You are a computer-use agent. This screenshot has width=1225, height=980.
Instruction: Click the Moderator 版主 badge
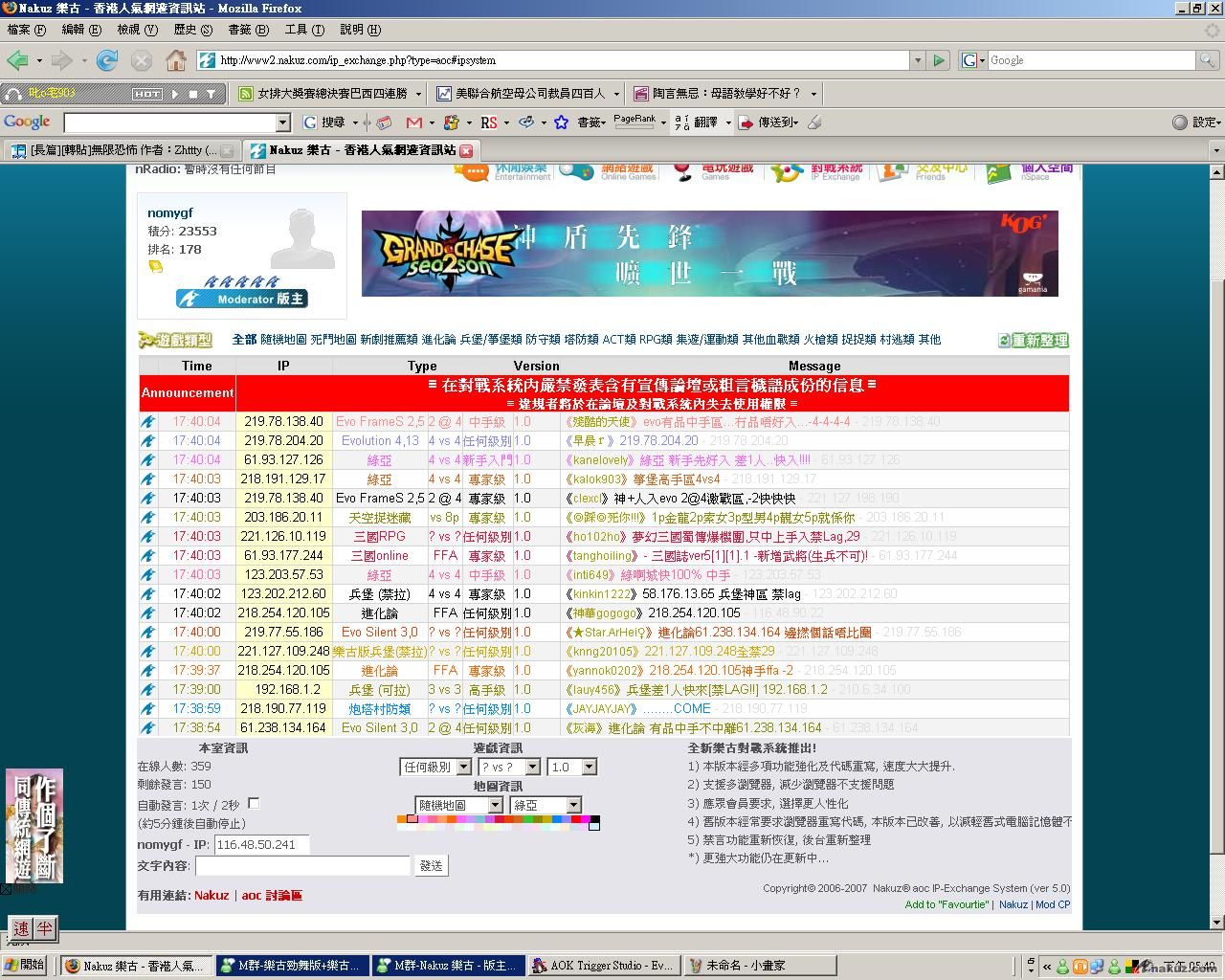(x=241, y=299)
